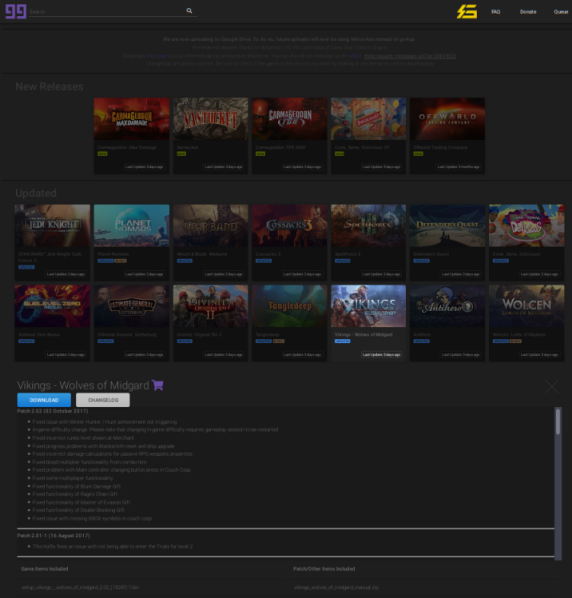Close the Vikings details panel
The image size is (572, 598).
click(552, 386)
